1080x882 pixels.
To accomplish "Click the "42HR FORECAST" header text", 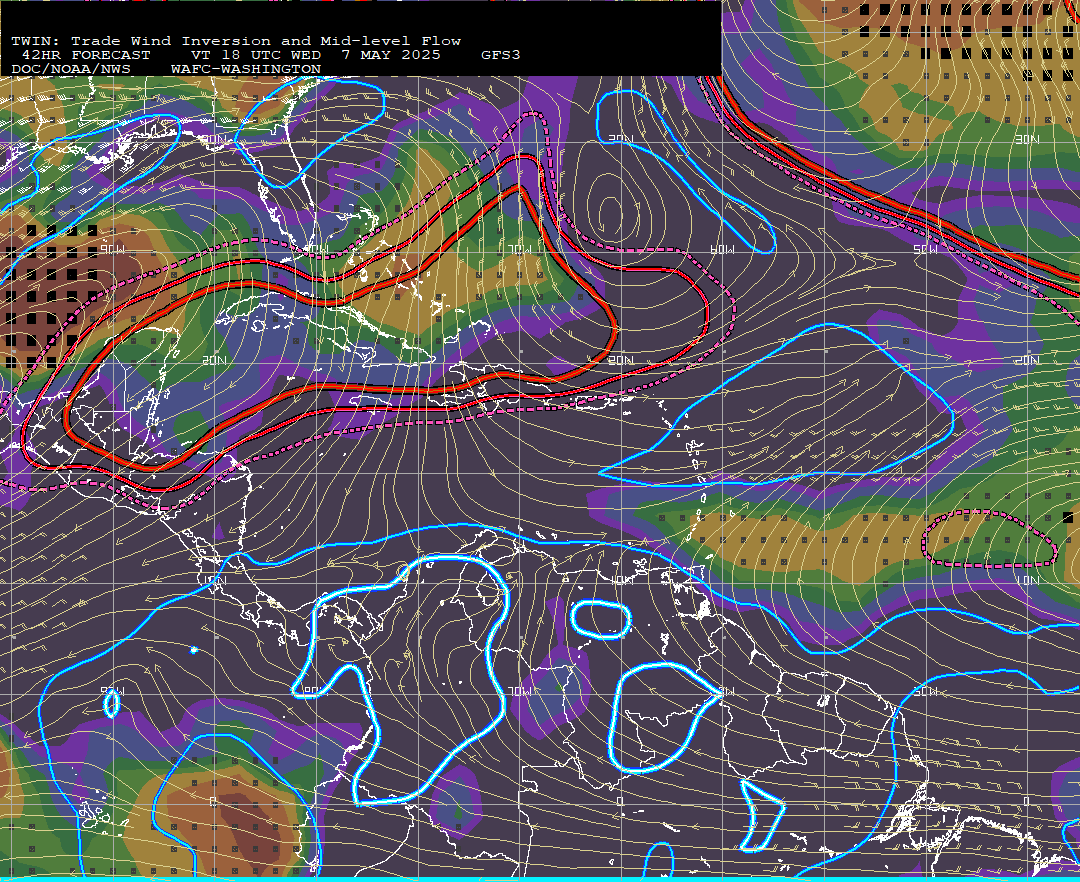I will coord(85,55).
